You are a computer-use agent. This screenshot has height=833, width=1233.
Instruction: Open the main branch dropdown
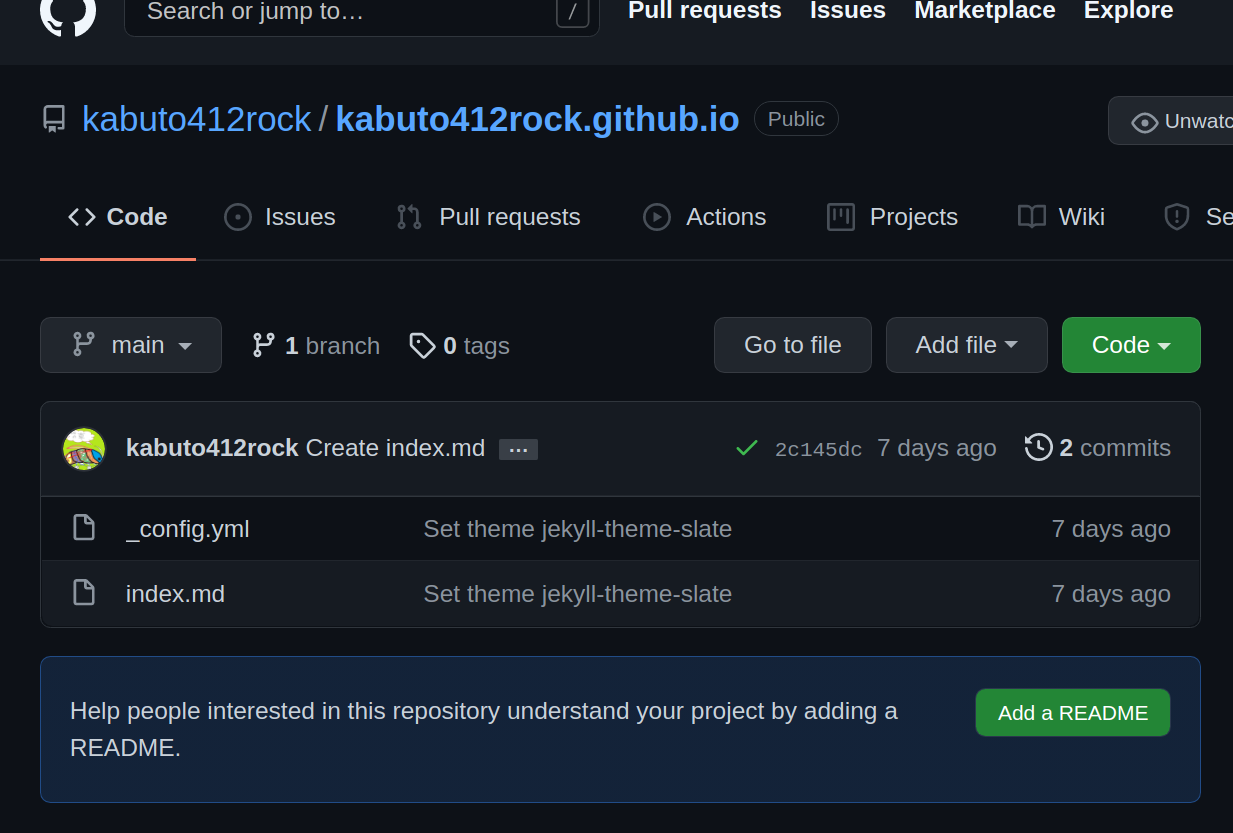click(x=131, y=345)
